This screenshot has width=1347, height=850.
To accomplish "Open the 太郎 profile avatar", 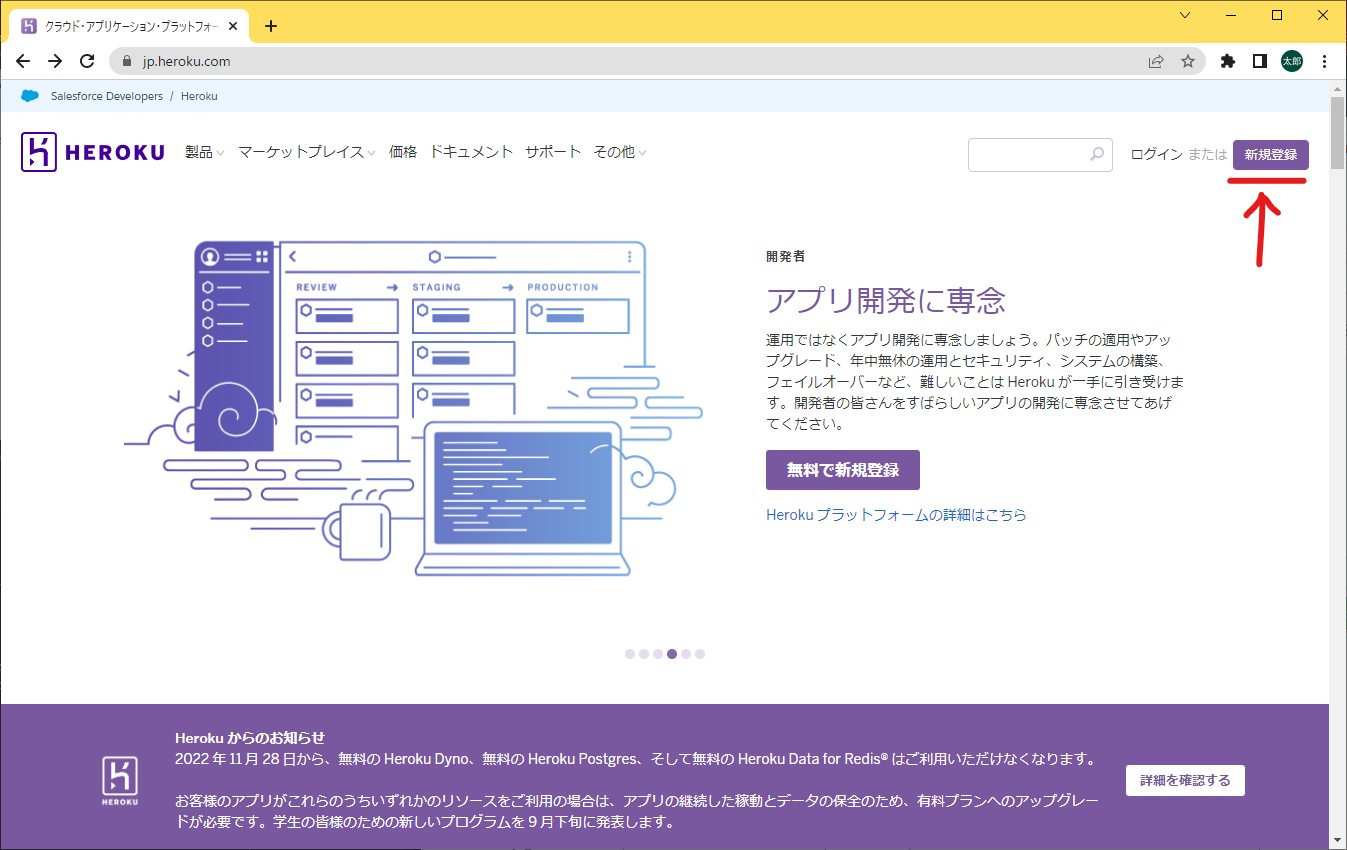I will [x=1292, y=61].
